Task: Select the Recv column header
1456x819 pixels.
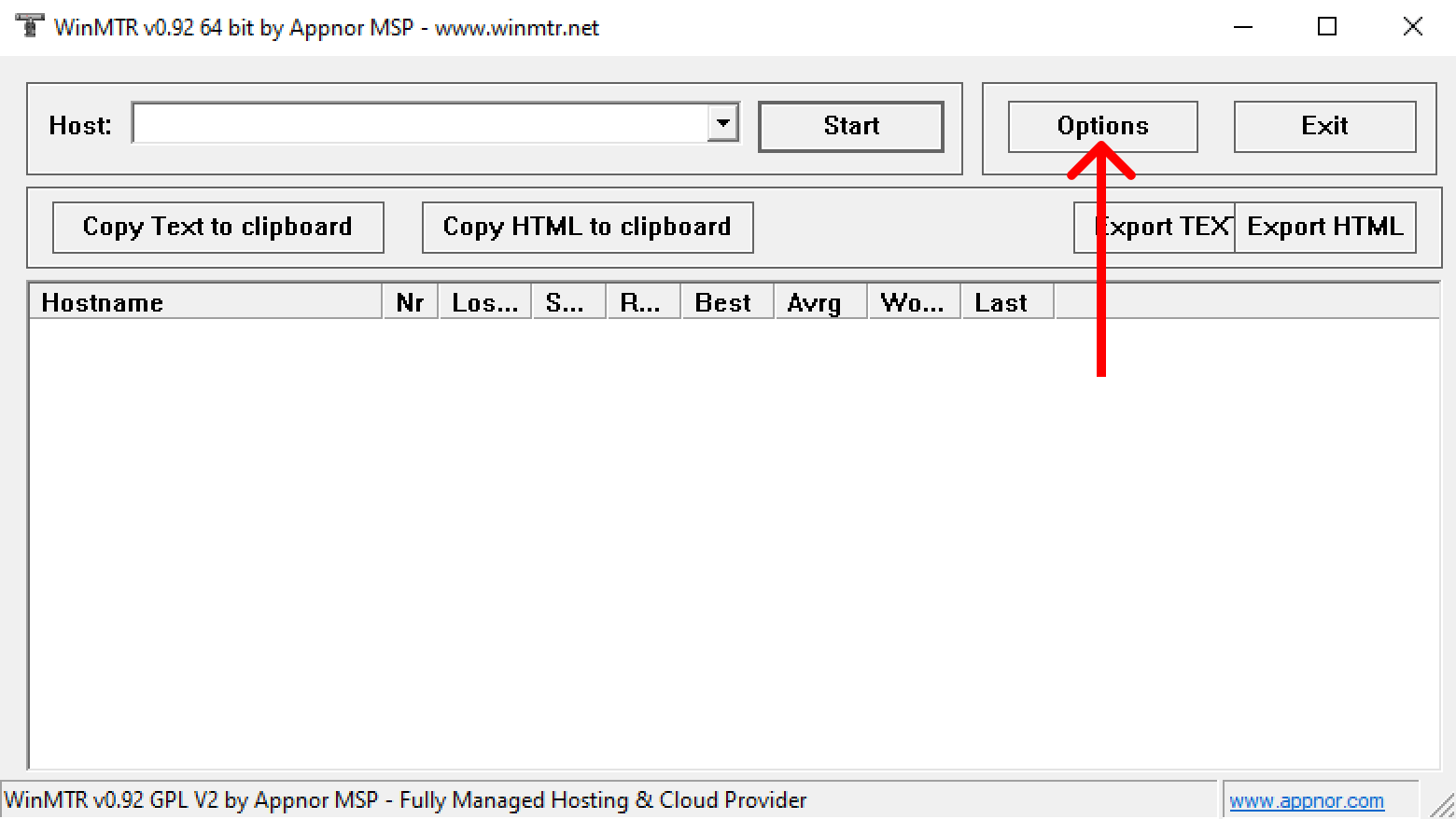Action: coord(644,302)
